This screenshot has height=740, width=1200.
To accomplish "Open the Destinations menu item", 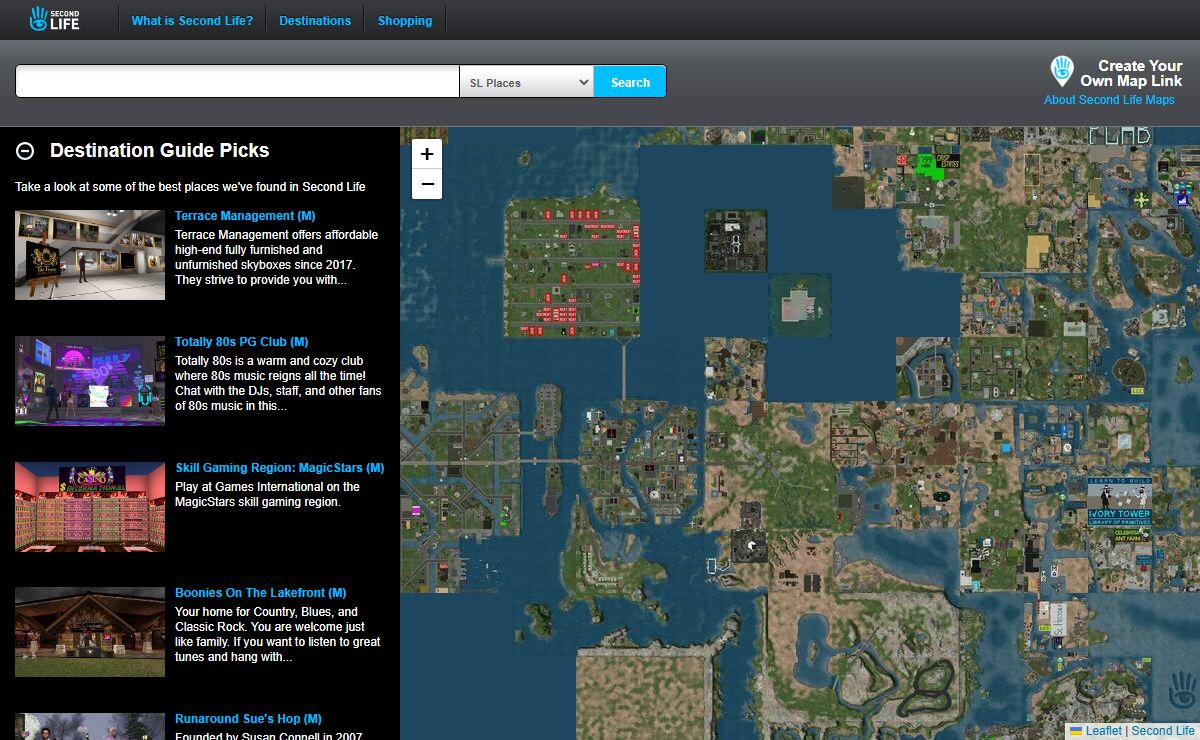I will [315, 20].
